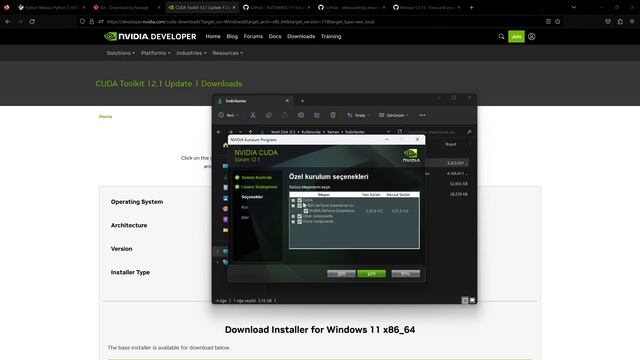Click the Rename icon in the Explorer toolbar
Viewport: 640px width, 360px height.
301,116
